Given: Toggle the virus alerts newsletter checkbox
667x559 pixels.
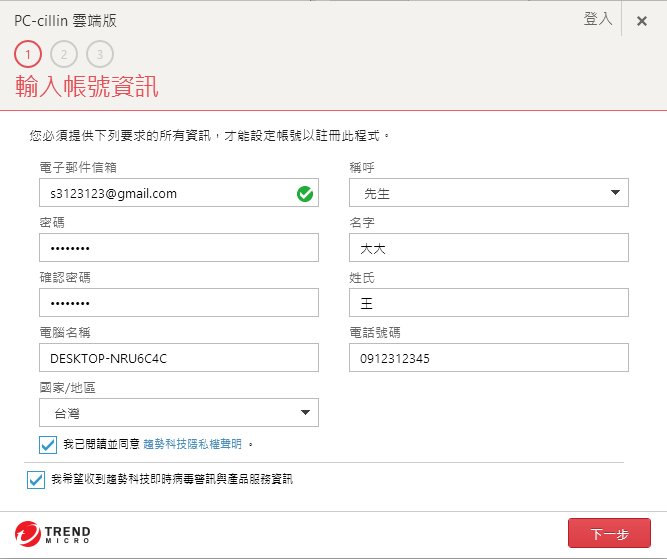Looking at the screenshot, I should 37,480.
